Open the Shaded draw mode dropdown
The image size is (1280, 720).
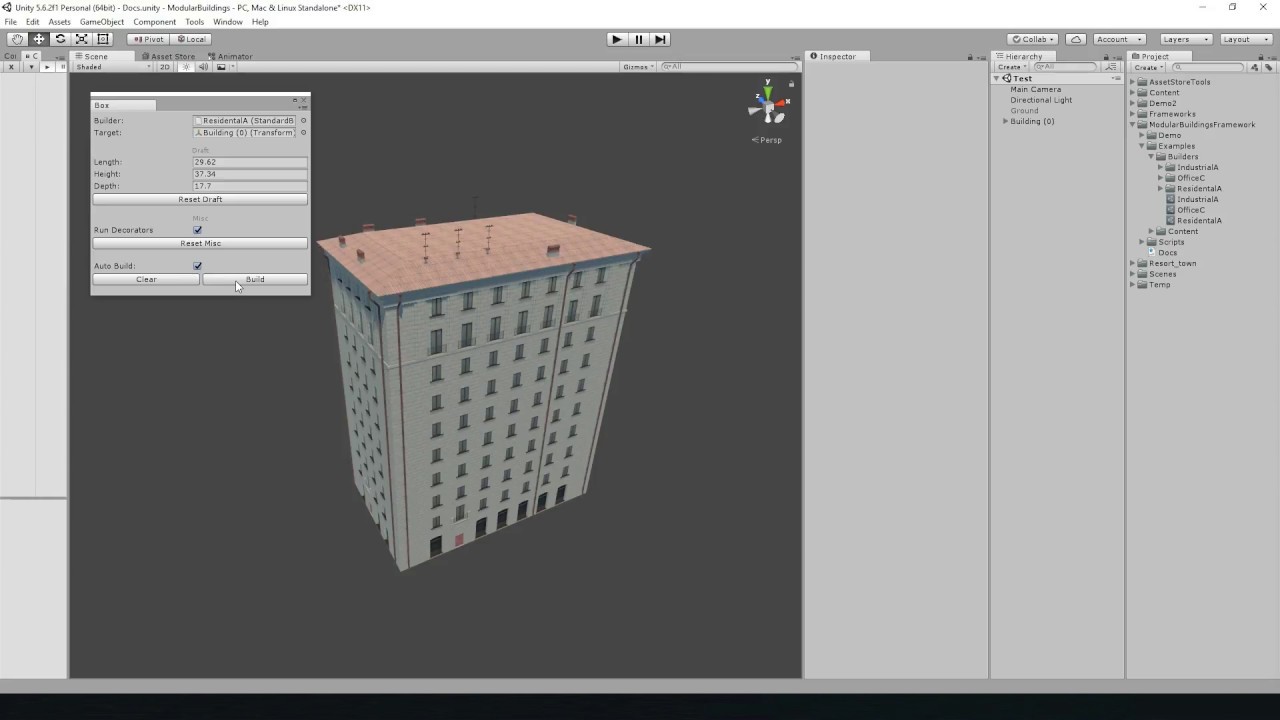pos(113,67)
